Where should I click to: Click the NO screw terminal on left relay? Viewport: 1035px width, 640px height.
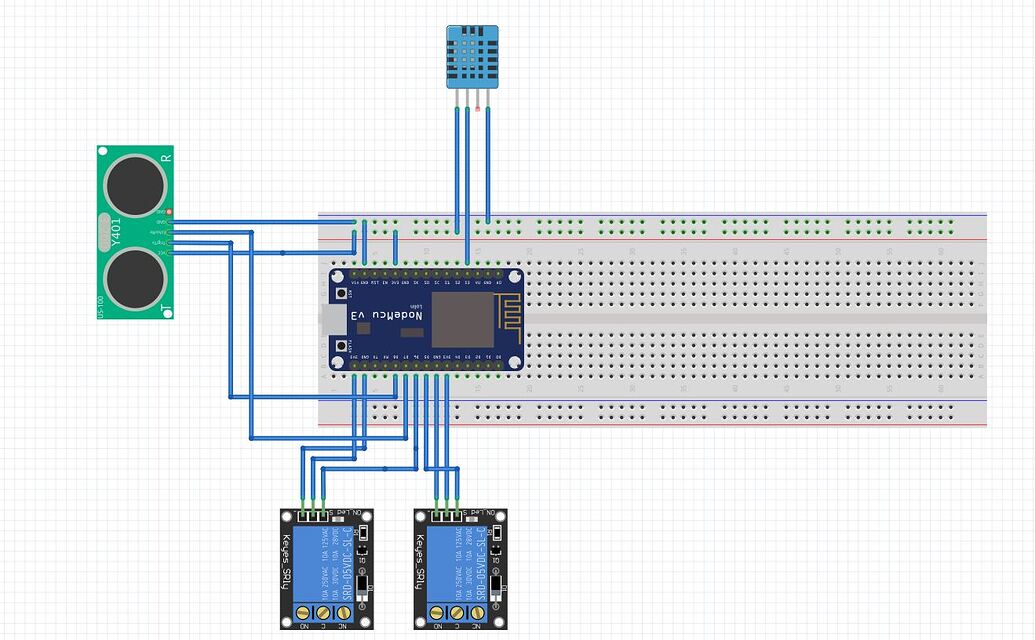tap(302, 612)
